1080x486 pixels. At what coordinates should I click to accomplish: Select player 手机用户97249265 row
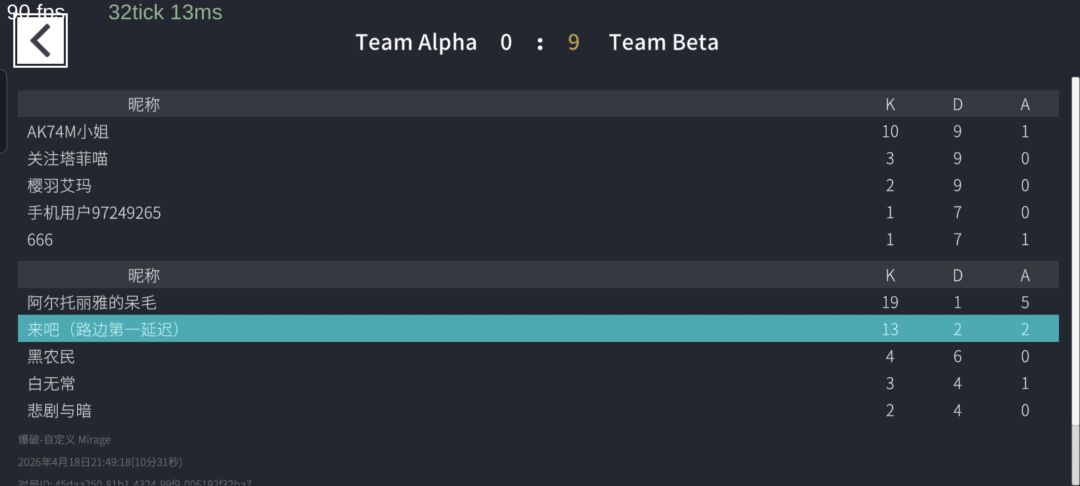coord(538,213)
